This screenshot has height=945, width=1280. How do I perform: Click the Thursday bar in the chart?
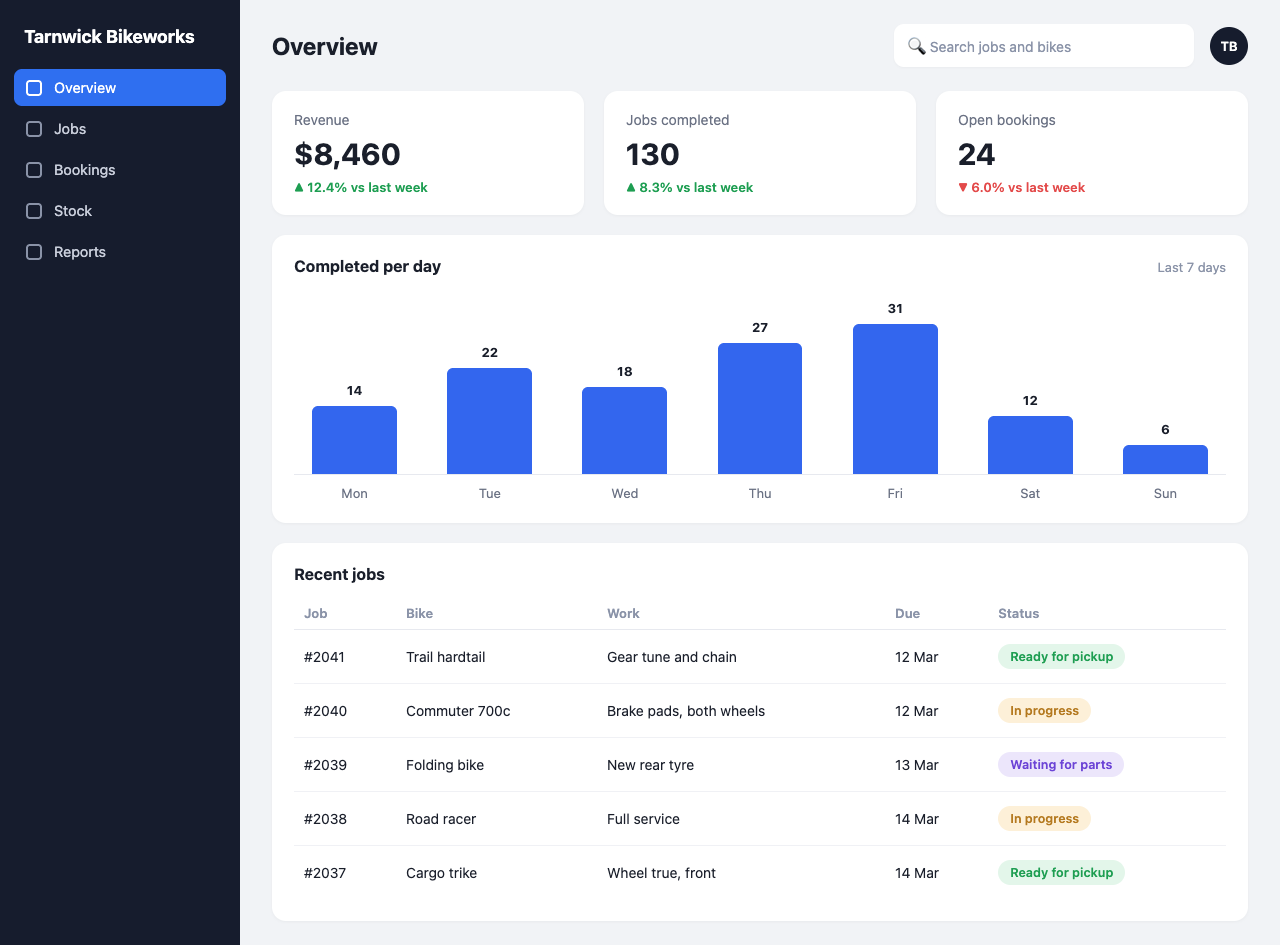point(760,408)
